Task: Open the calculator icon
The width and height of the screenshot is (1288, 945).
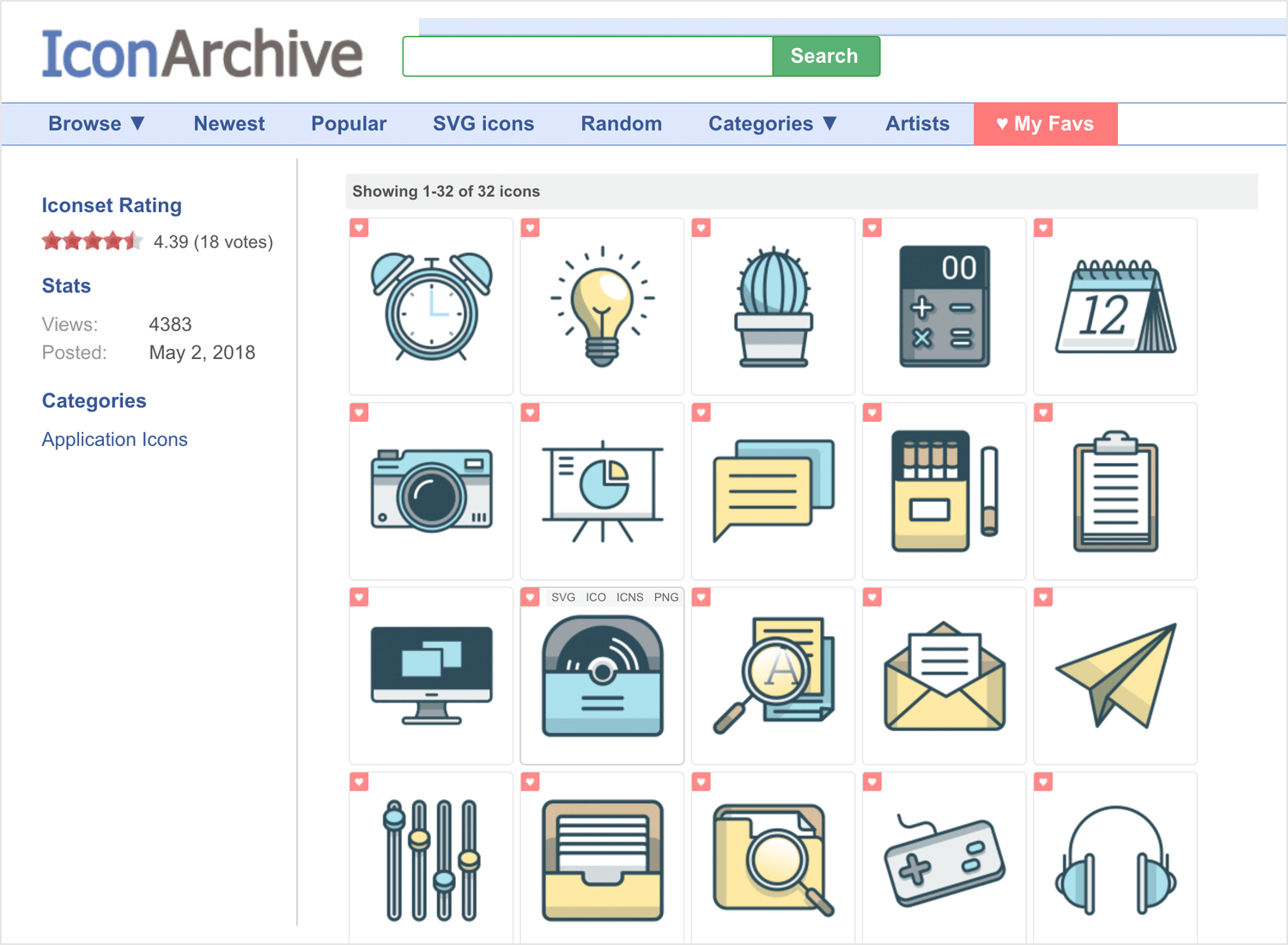Action: pyautogui.click(x=944, y=306)
